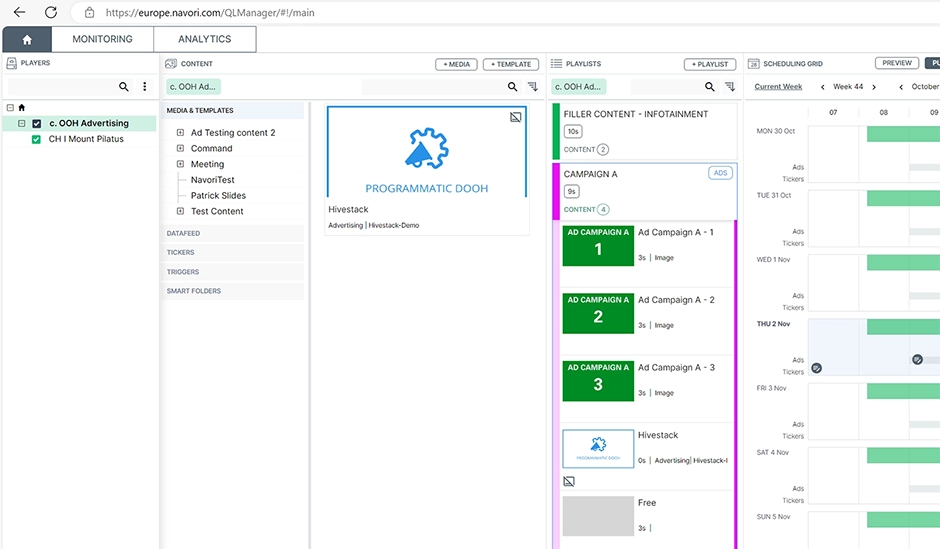940x549 pixels.
Task: Click the + MEDIA button
Action: 456,64
